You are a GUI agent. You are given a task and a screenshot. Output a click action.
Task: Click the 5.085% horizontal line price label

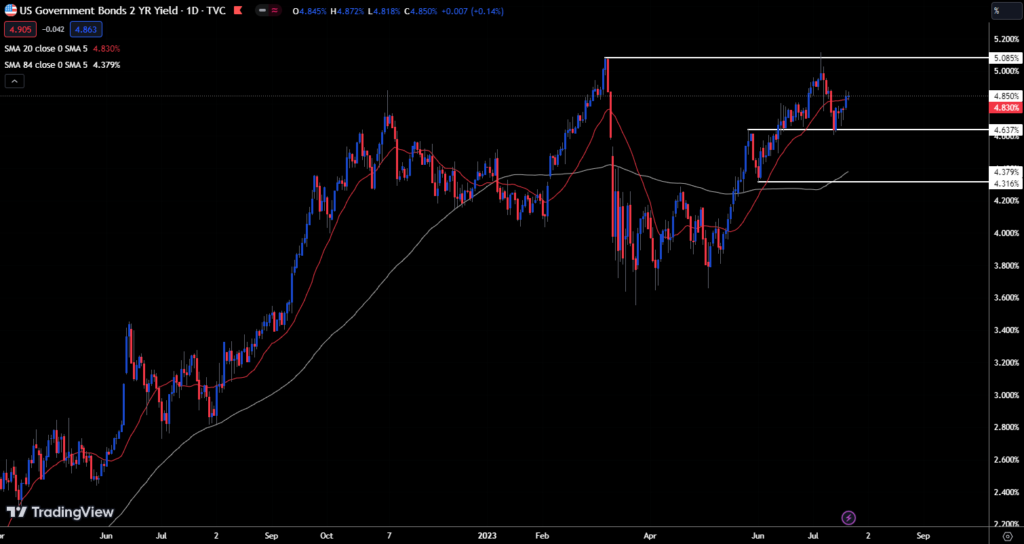[1006, 58]
